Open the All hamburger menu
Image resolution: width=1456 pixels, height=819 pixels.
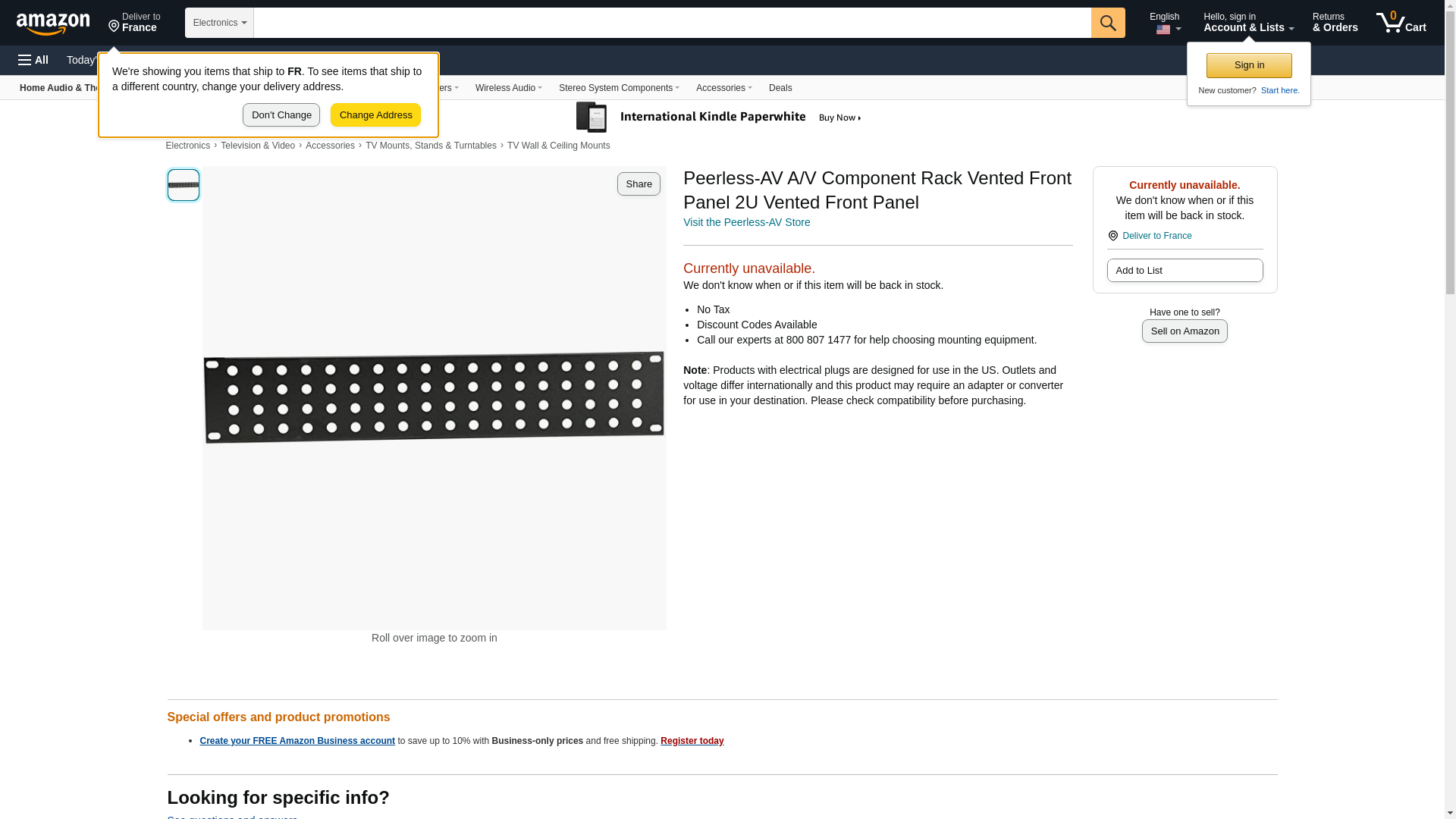click(33, 60)
